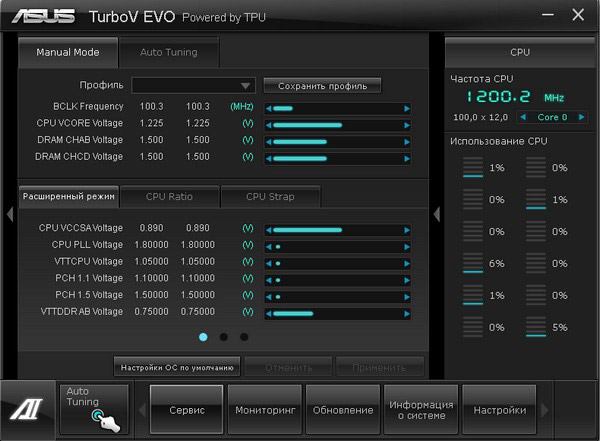Decrease DRAM CHCD Voltage with left arrow
Viewport: 600px width, 441px height.
pos(269,158)
